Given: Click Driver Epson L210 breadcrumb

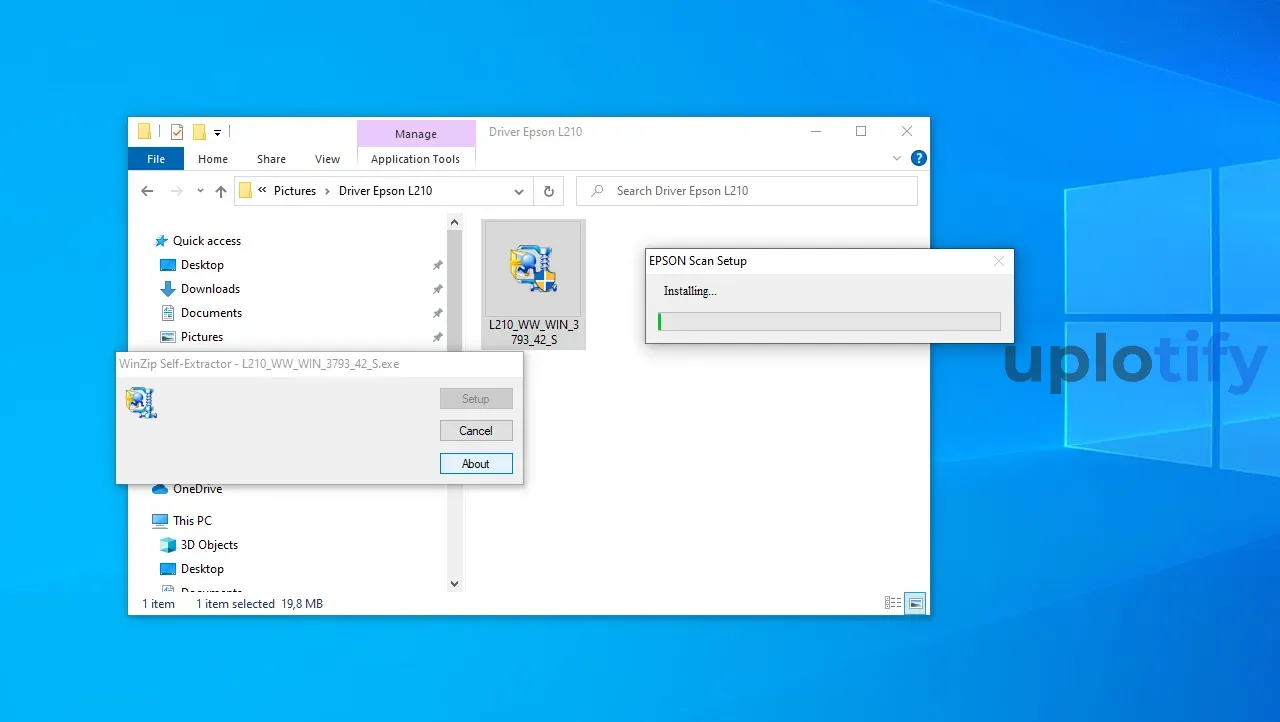Looking at the screenshot, I should [x=385, y=191].
